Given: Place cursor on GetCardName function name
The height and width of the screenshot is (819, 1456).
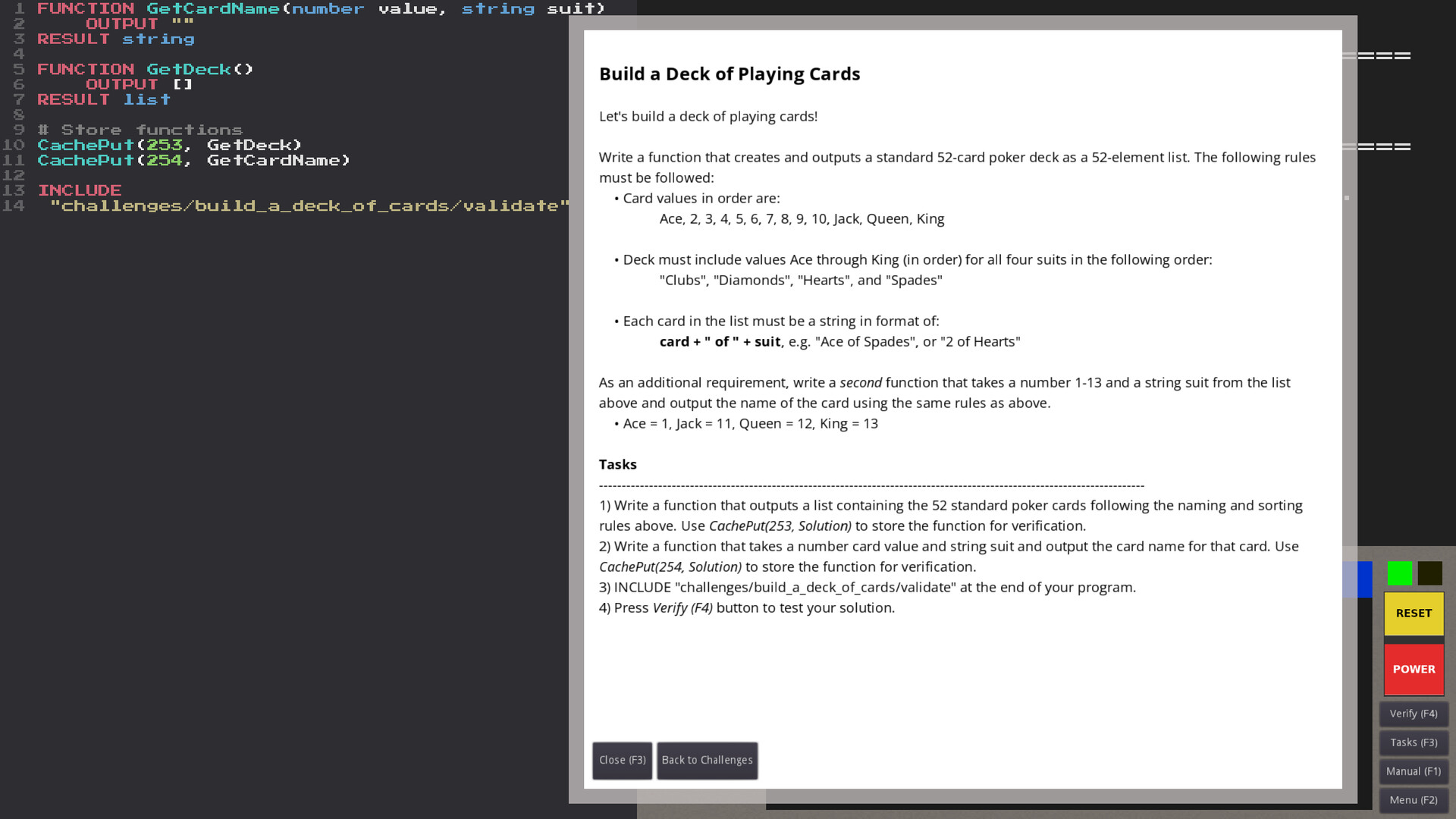Looking at the screenshot, I should click(212, 9).
